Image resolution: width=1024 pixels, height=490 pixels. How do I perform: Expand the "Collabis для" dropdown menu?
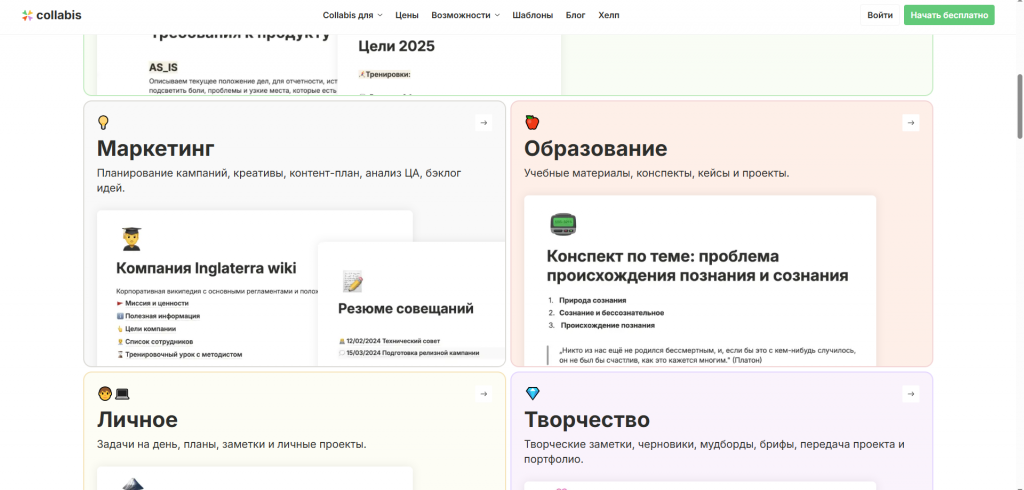coord(352,15)
